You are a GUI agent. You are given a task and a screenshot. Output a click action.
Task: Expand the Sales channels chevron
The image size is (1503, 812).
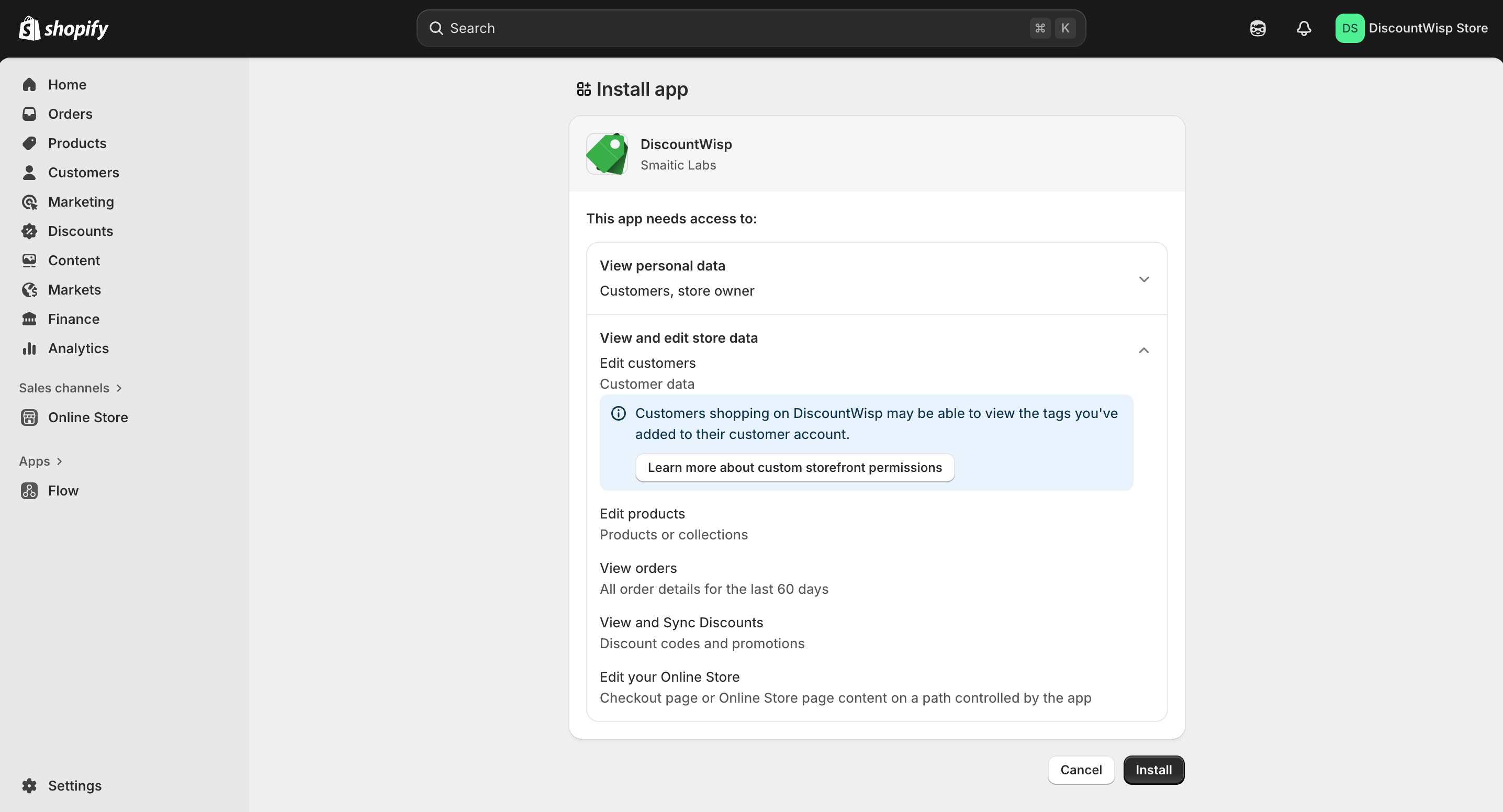coord(119,388)
